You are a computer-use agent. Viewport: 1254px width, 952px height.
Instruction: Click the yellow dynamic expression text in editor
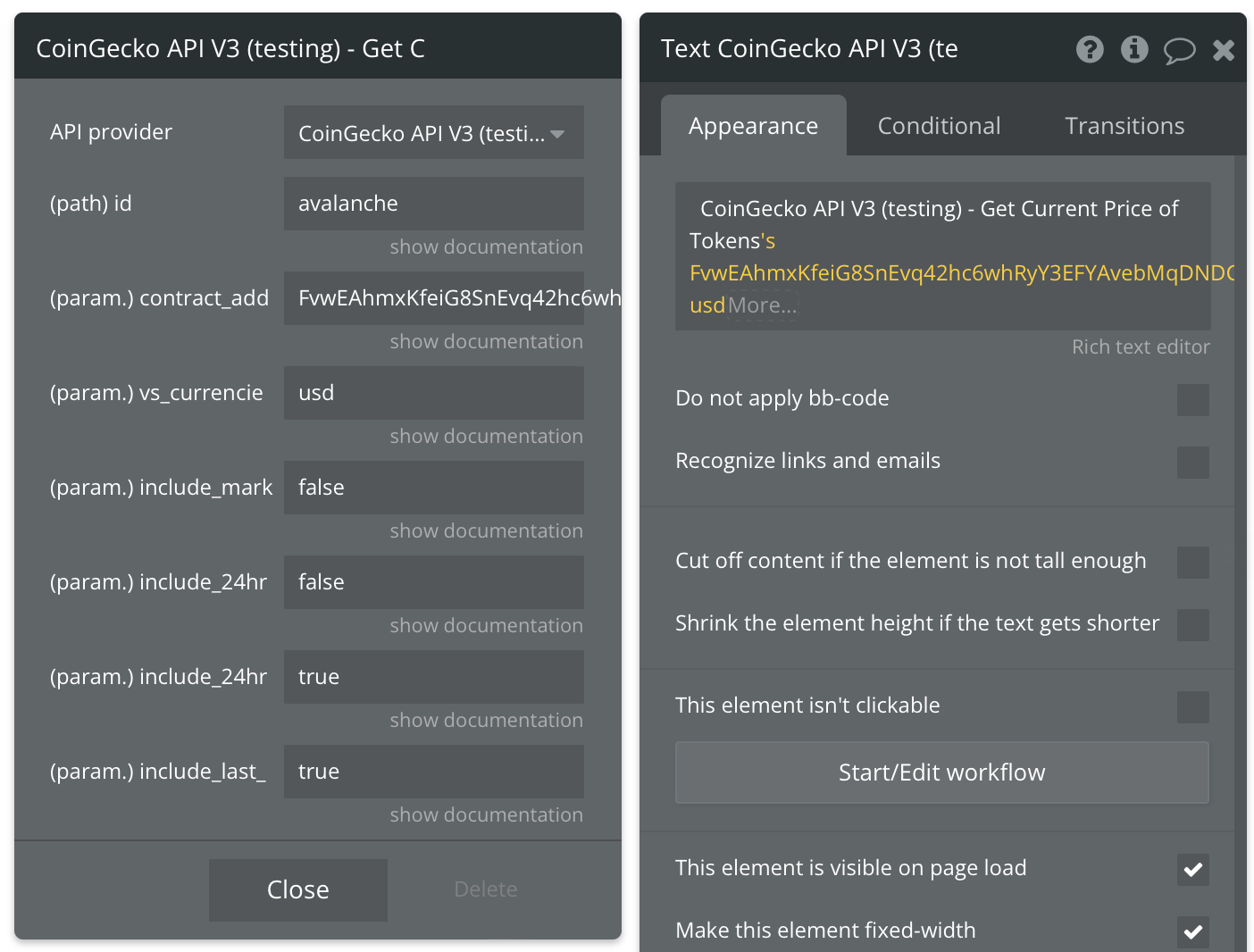[961, 273]
